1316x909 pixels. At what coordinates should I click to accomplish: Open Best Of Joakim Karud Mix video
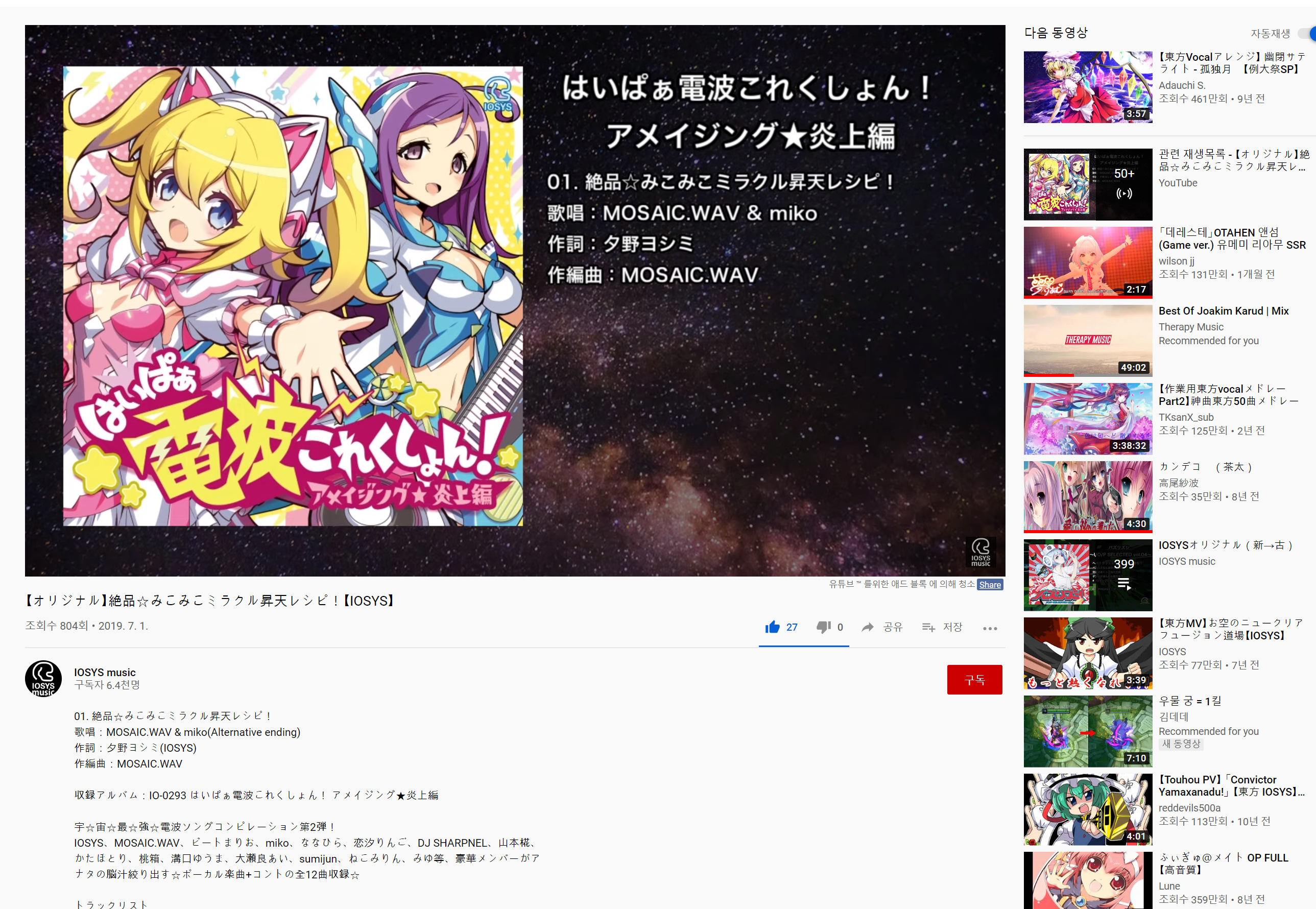pyautogui.click(x=1223, y=311)
